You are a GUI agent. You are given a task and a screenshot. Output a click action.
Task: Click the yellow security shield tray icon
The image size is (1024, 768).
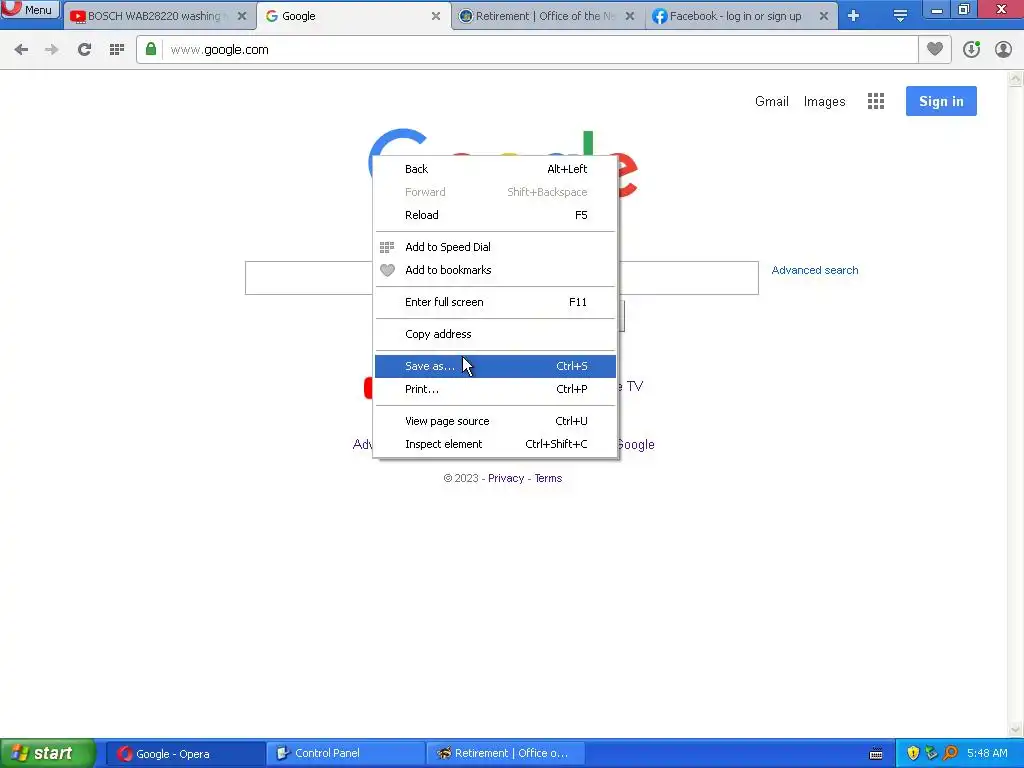[913, 754]
